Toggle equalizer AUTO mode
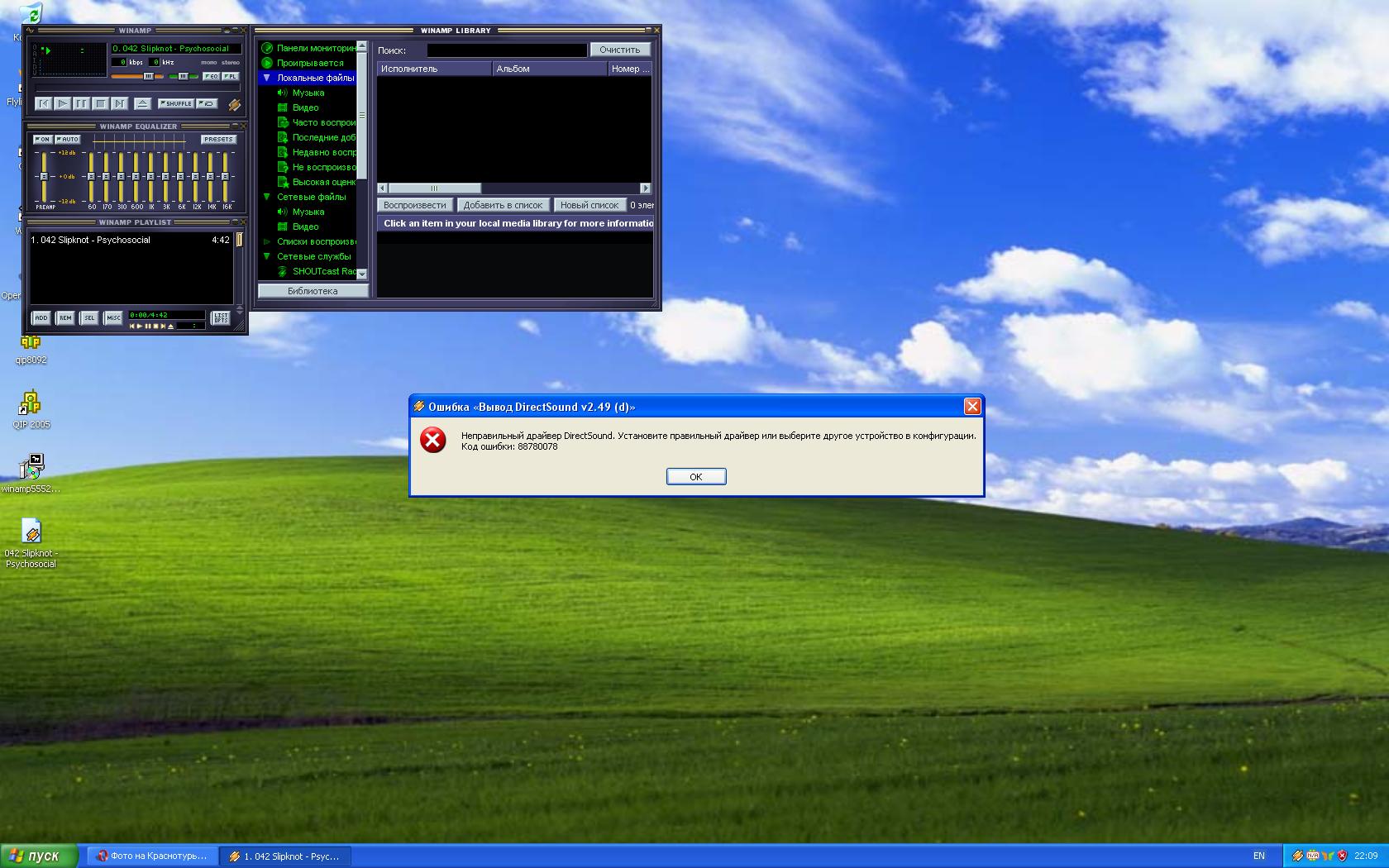Image resolution: width=1389 pixels, height=868 pixels. tap(68, 139)
